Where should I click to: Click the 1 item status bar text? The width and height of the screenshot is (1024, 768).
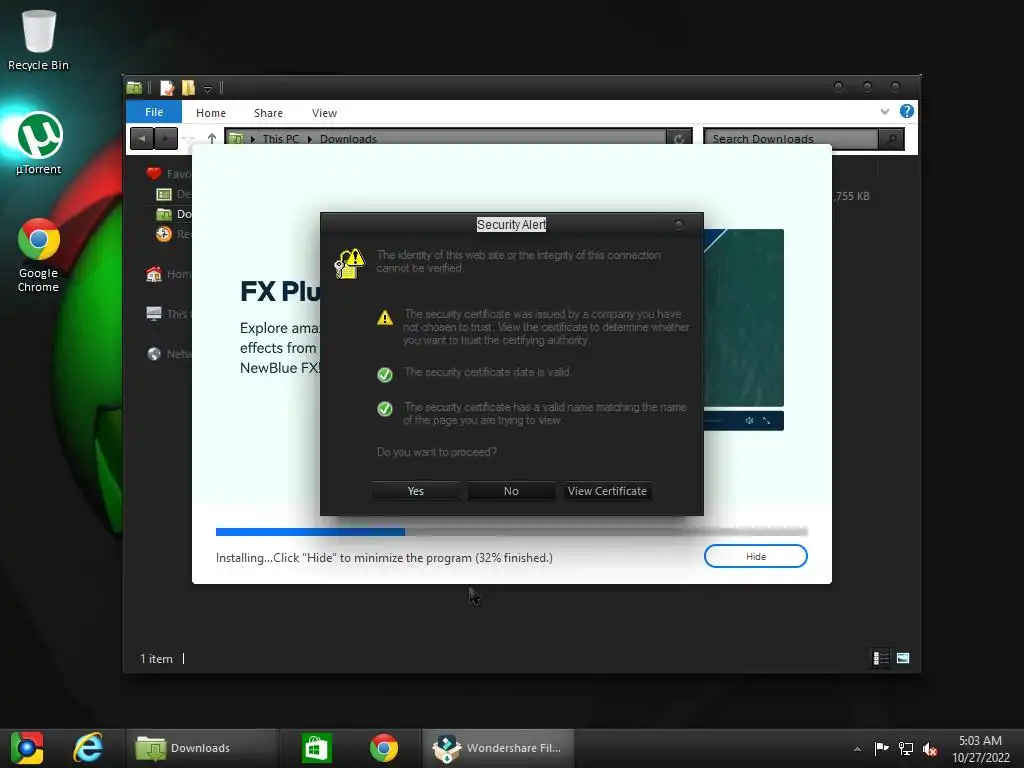point(156,659)
